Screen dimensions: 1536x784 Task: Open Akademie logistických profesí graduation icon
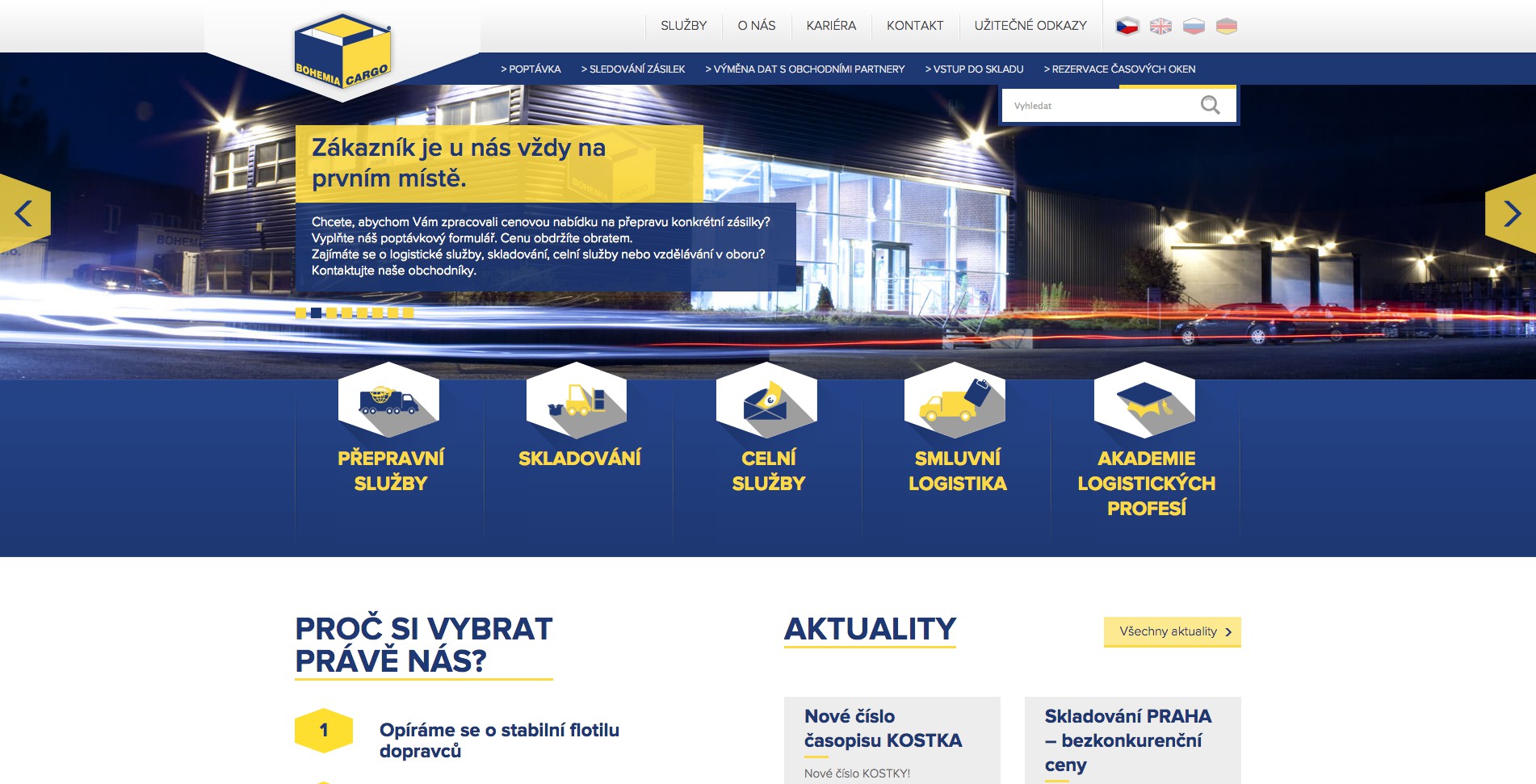(1144, 400)
